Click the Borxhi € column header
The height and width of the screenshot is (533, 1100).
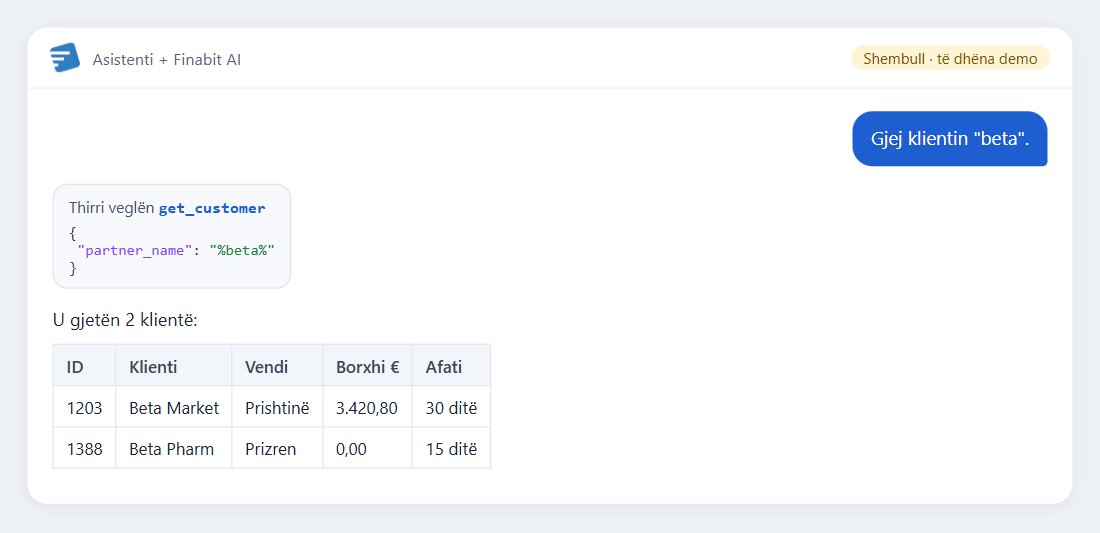(367, 365)
